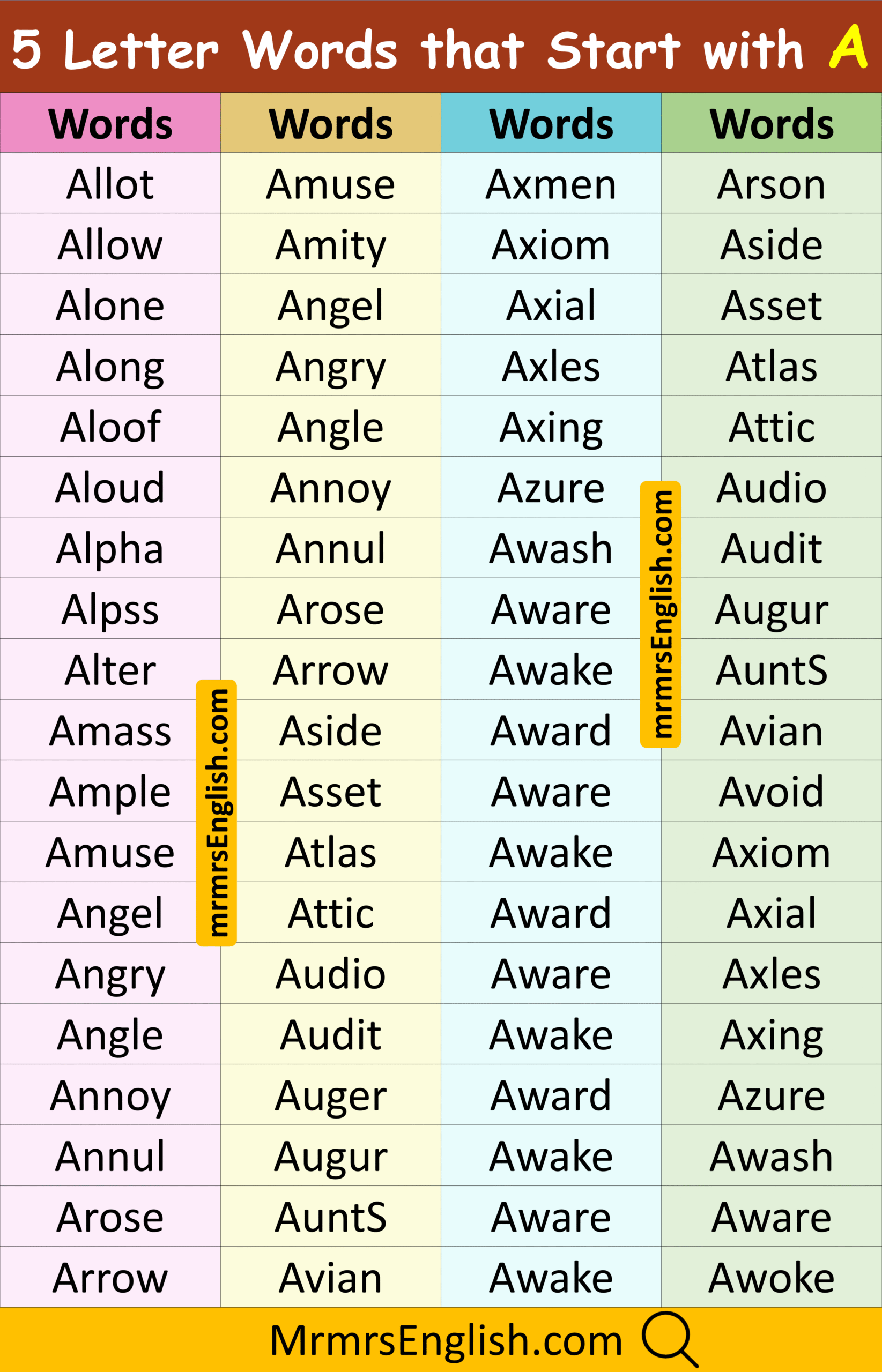Select the word Avoid
The image size is (882, 1372).
coord(771,792)
